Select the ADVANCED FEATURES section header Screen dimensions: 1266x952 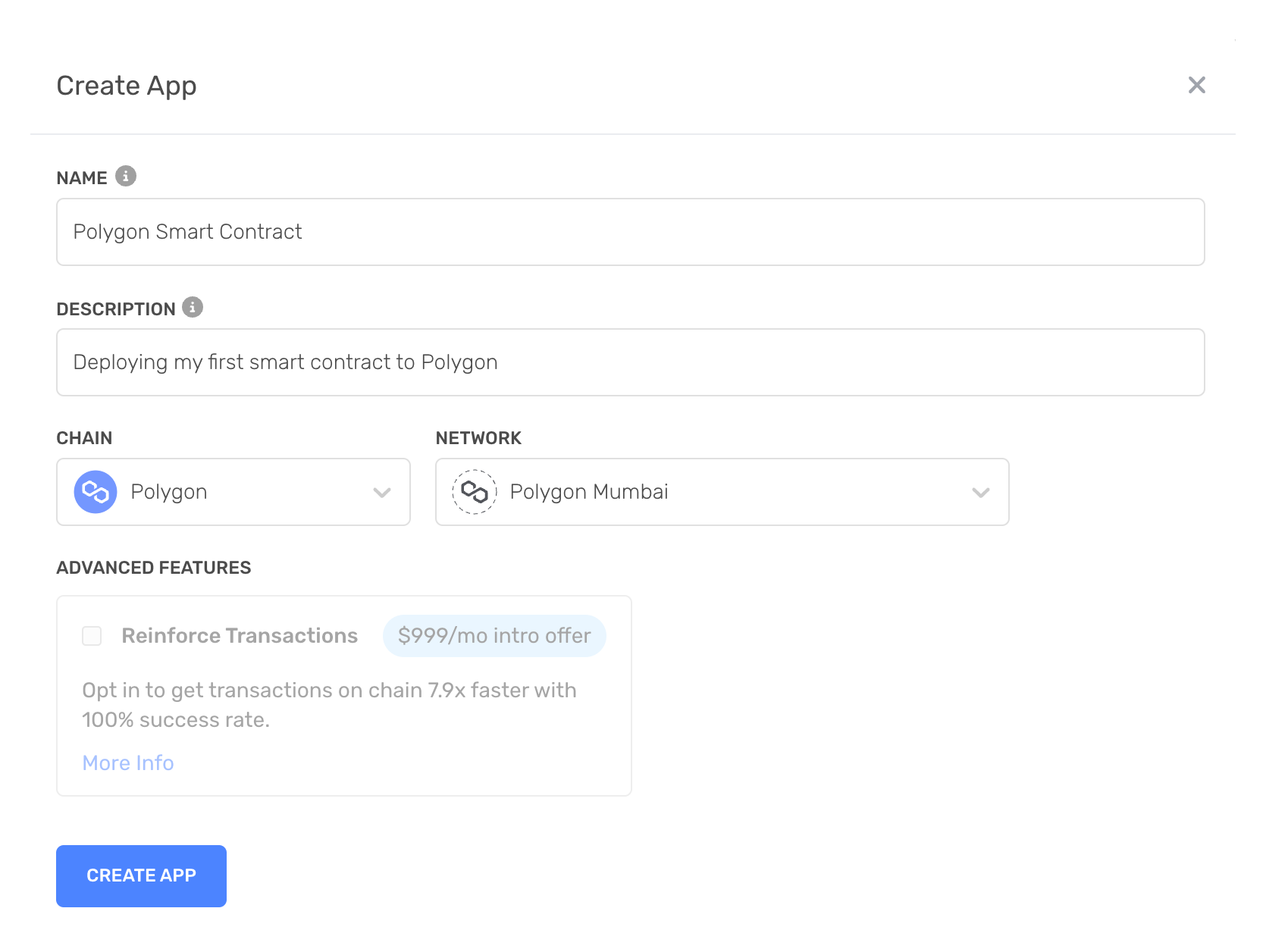[x=153, y=567]
